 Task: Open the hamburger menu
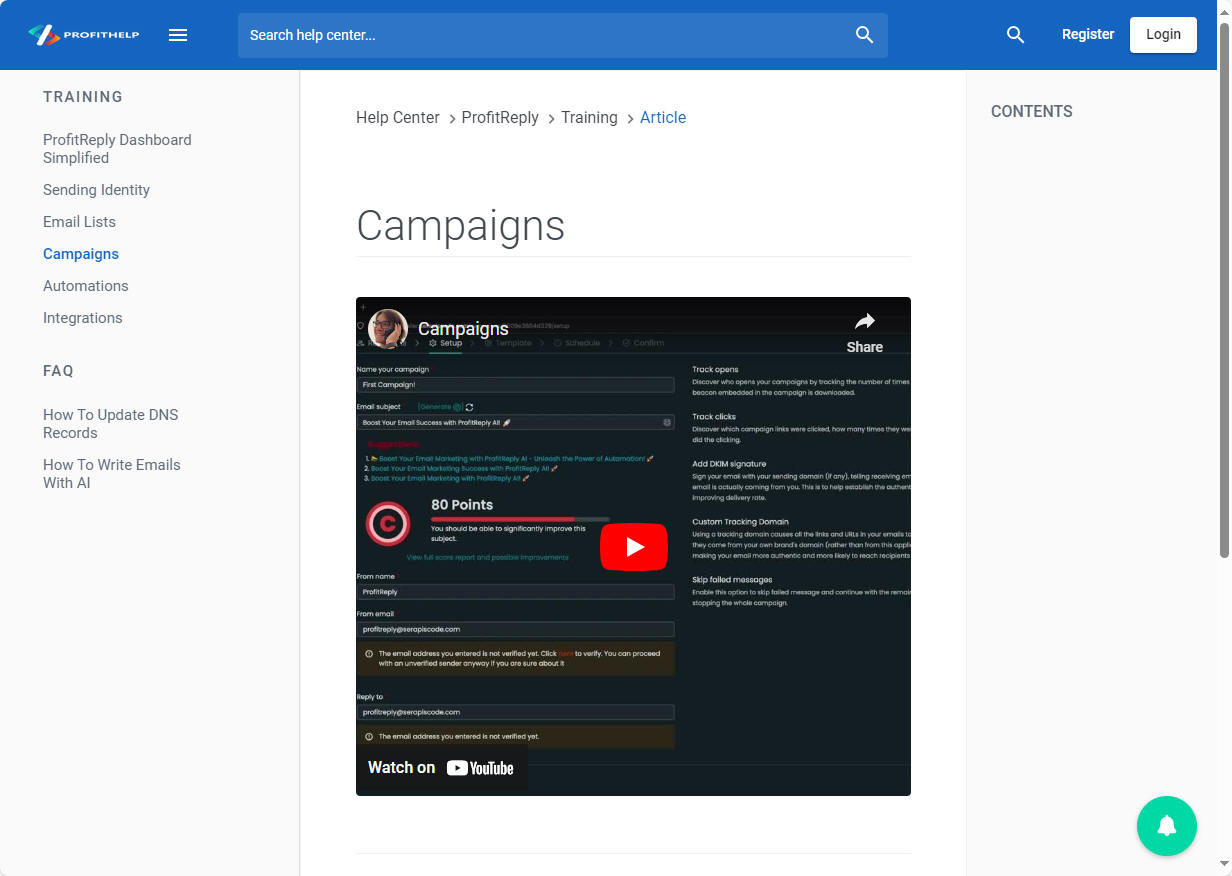pyautogui.click(x=178, y=35)
